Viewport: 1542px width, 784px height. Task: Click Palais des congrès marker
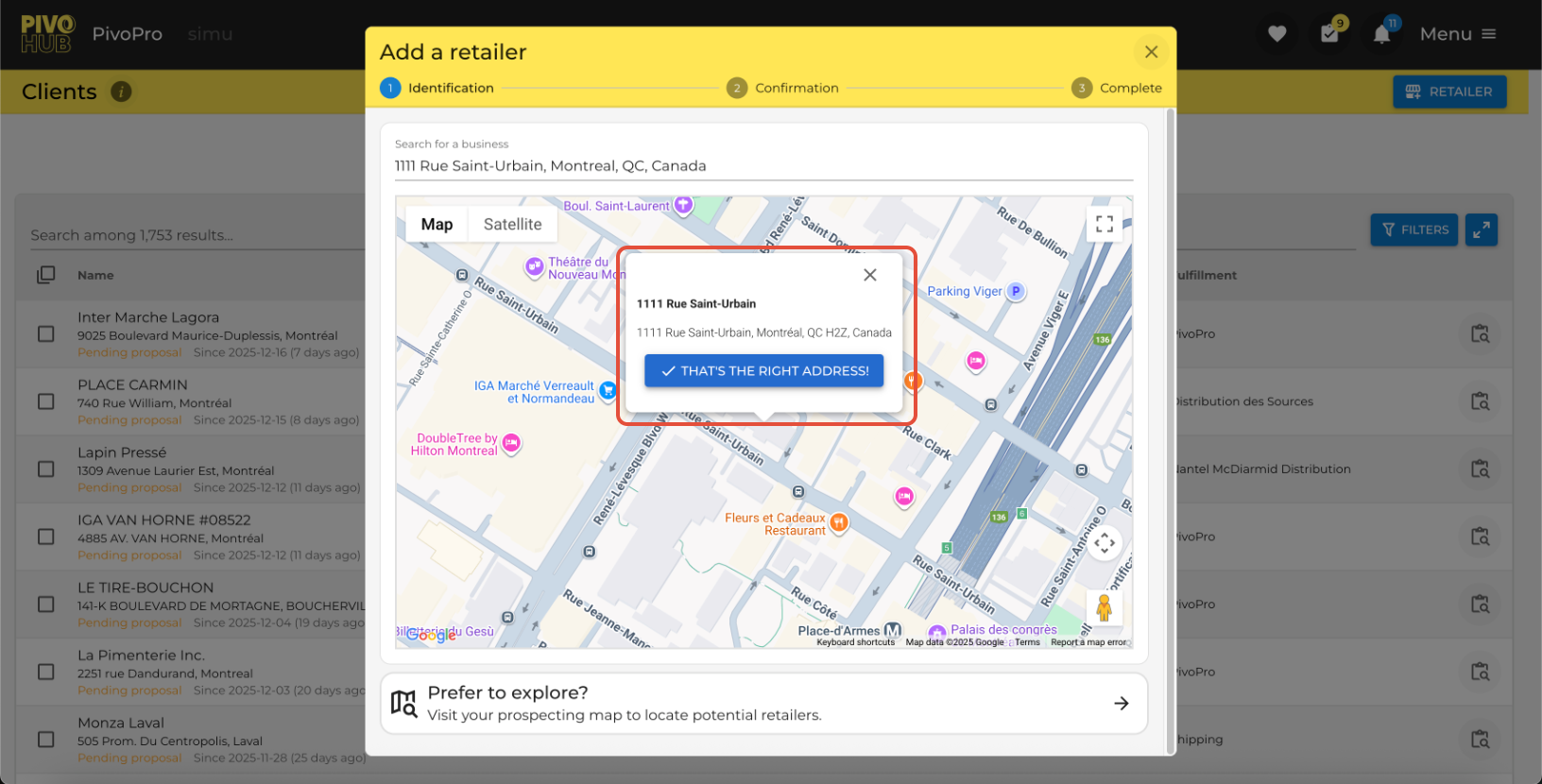tap(936, 633)
